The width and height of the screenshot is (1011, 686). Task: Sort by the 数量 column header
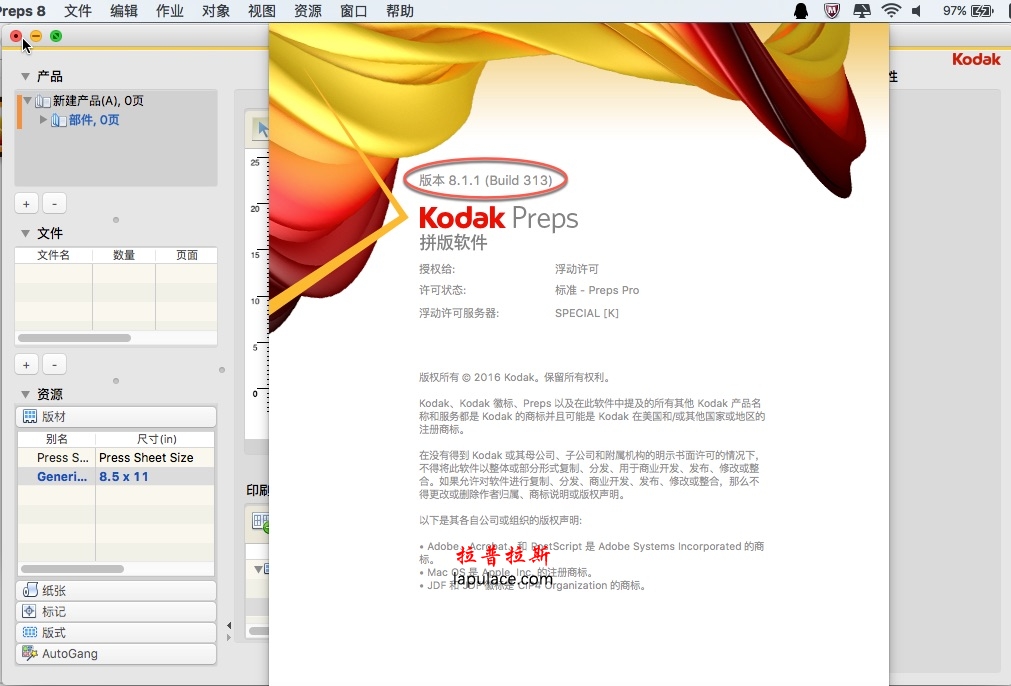[124, 255]
